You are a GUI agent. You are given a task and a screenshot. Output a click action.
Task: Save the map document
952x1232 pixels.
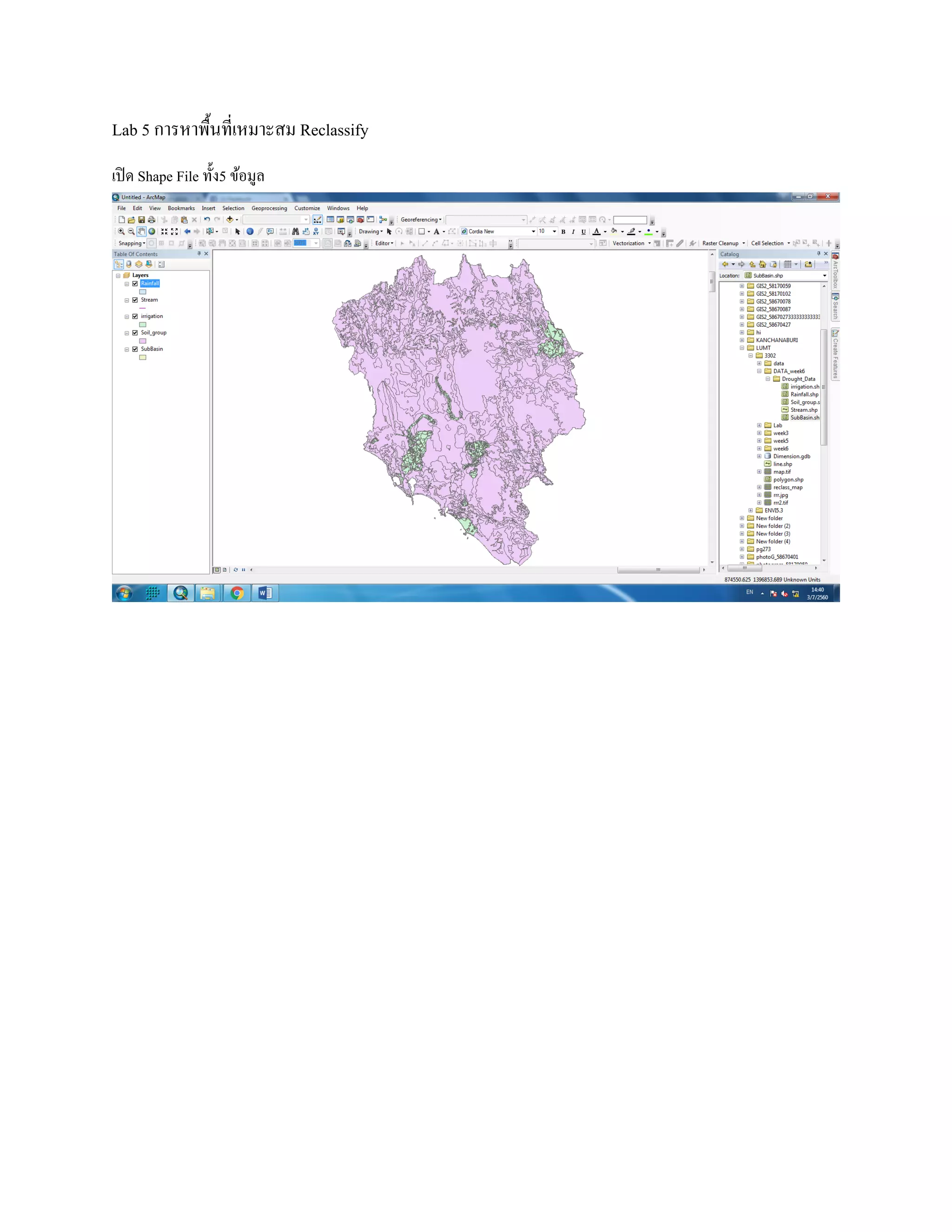142,219
